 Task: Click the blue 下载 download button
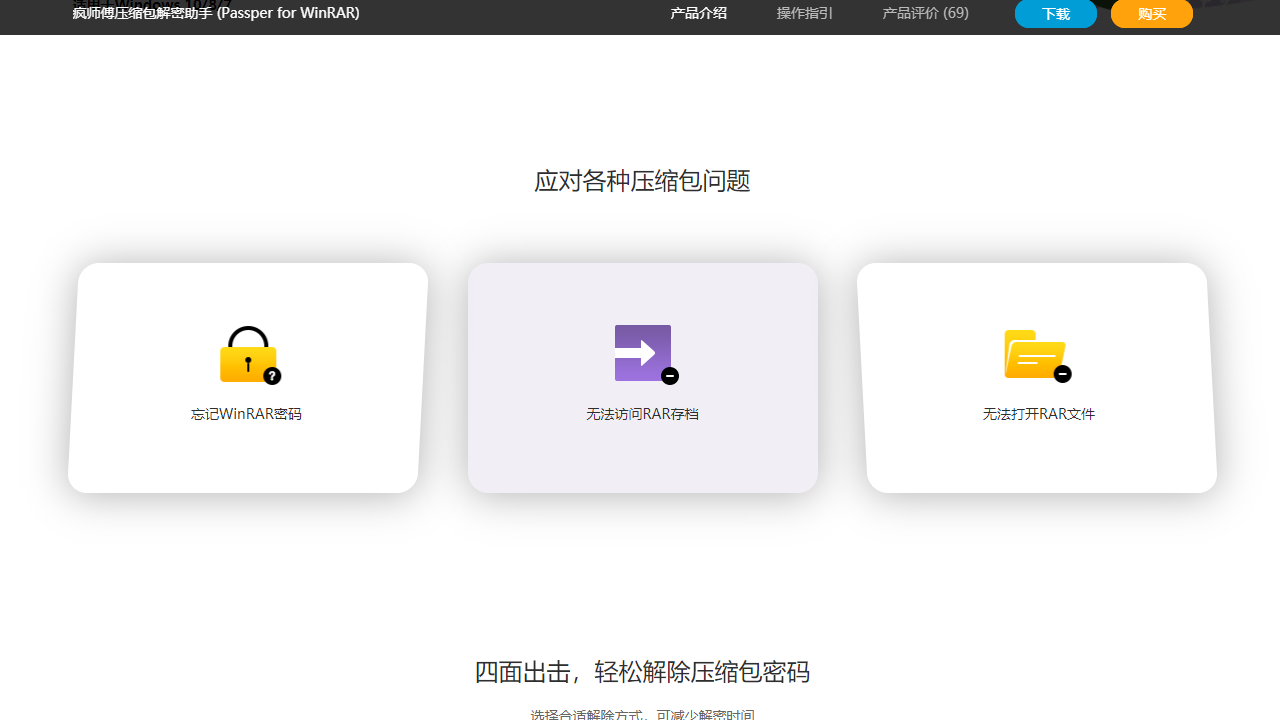(1055, 13)
